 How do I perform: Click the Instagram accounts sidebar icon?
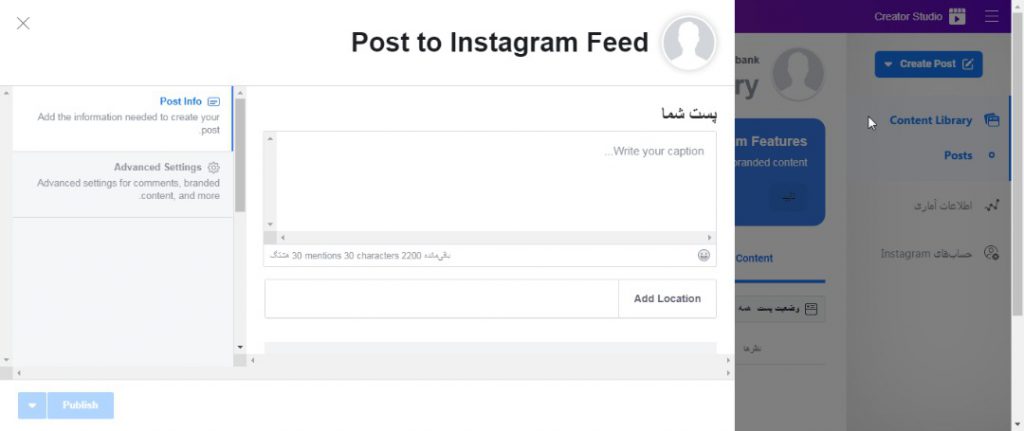click(991, 253)
